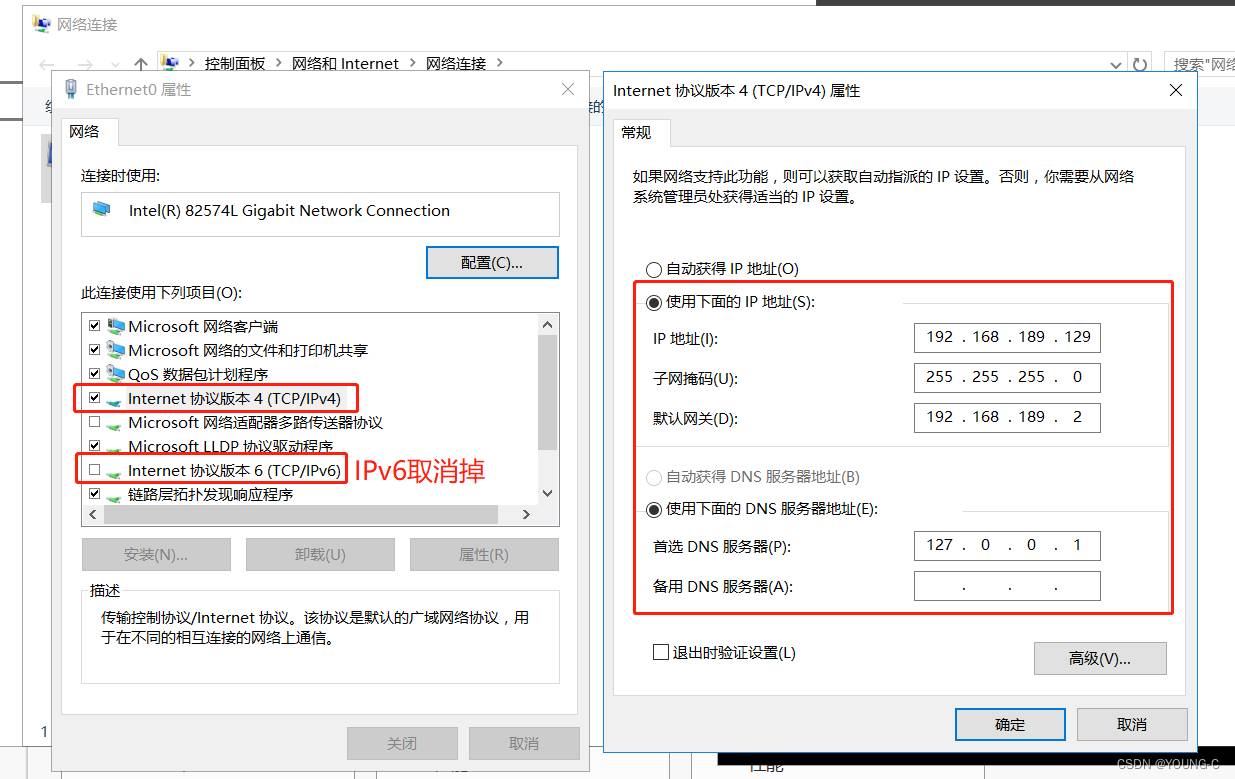Click the 备用 DNS 服务器 input field

tap(1006, 586)
